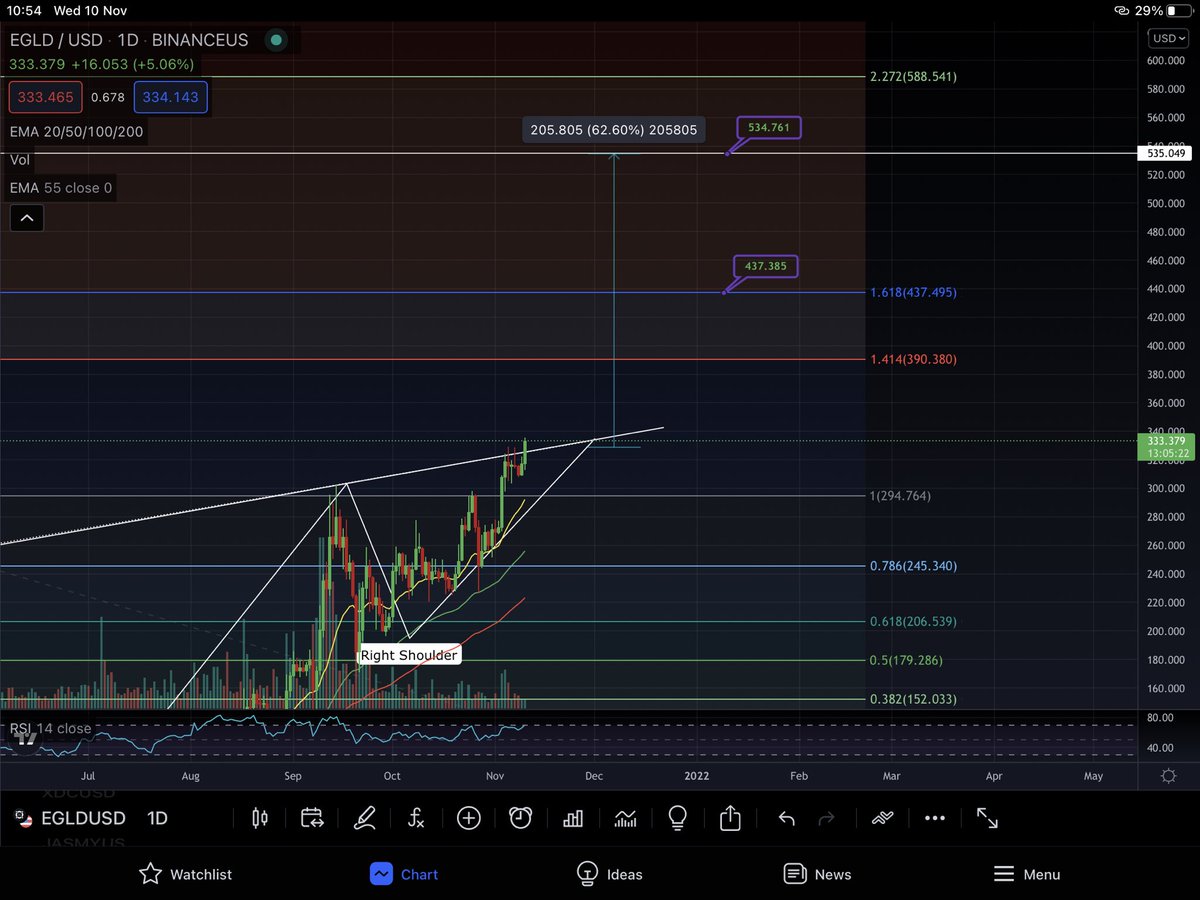Select the EMA 20/50/100/200 indicator legend
Screen dimensions: 1200x900
[x=75, y=131]
